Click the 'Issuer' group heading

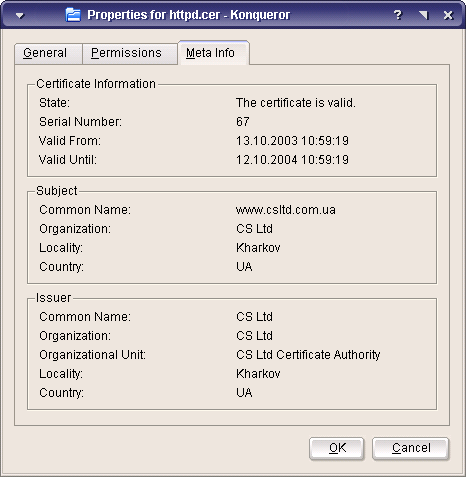coord(53,298)
